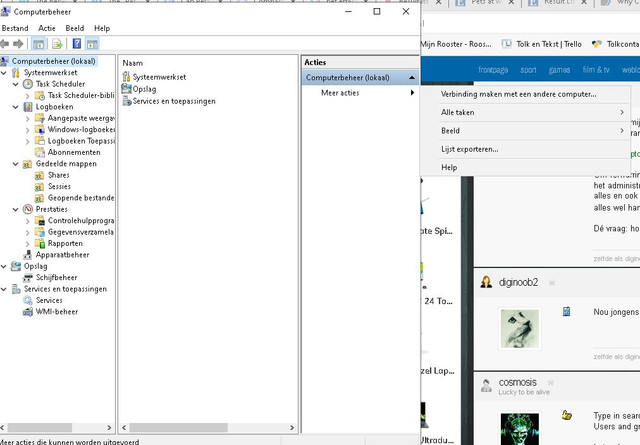Click the WMI-beheer icon in tree
The width and height of the screenshot is (640, 445).
pyautogui.click(x=28, y=312)
